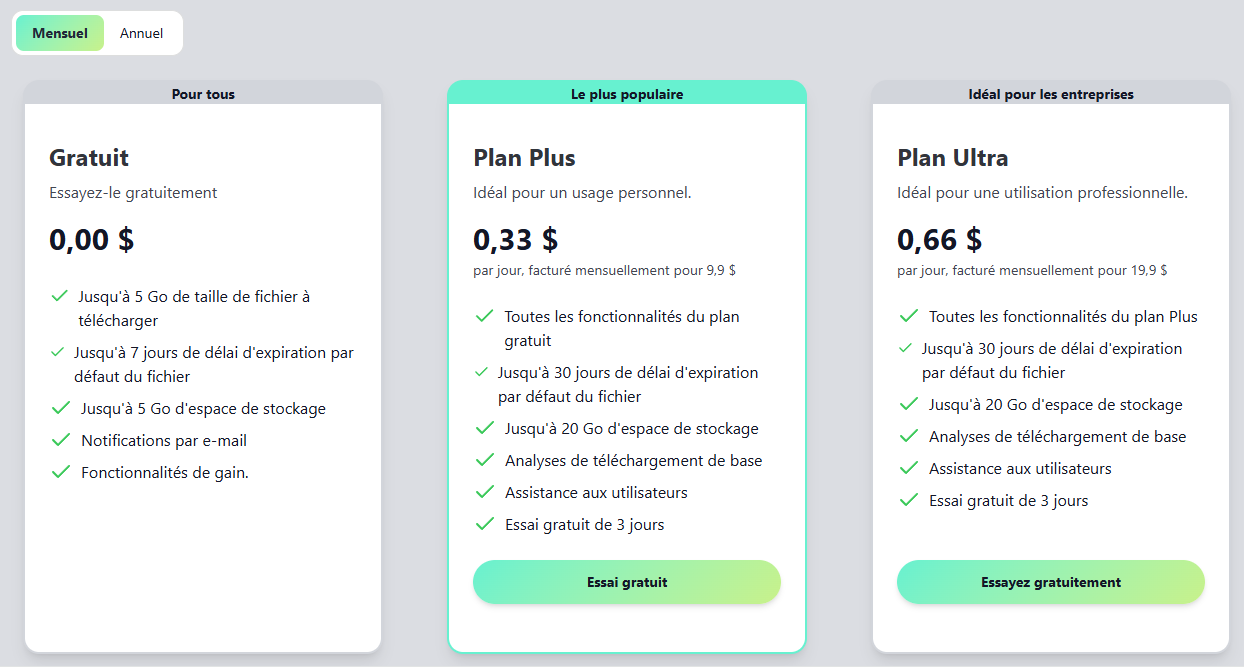Click checkmark by Plan Ultra Essai gratuit de 3 jours

909,500
